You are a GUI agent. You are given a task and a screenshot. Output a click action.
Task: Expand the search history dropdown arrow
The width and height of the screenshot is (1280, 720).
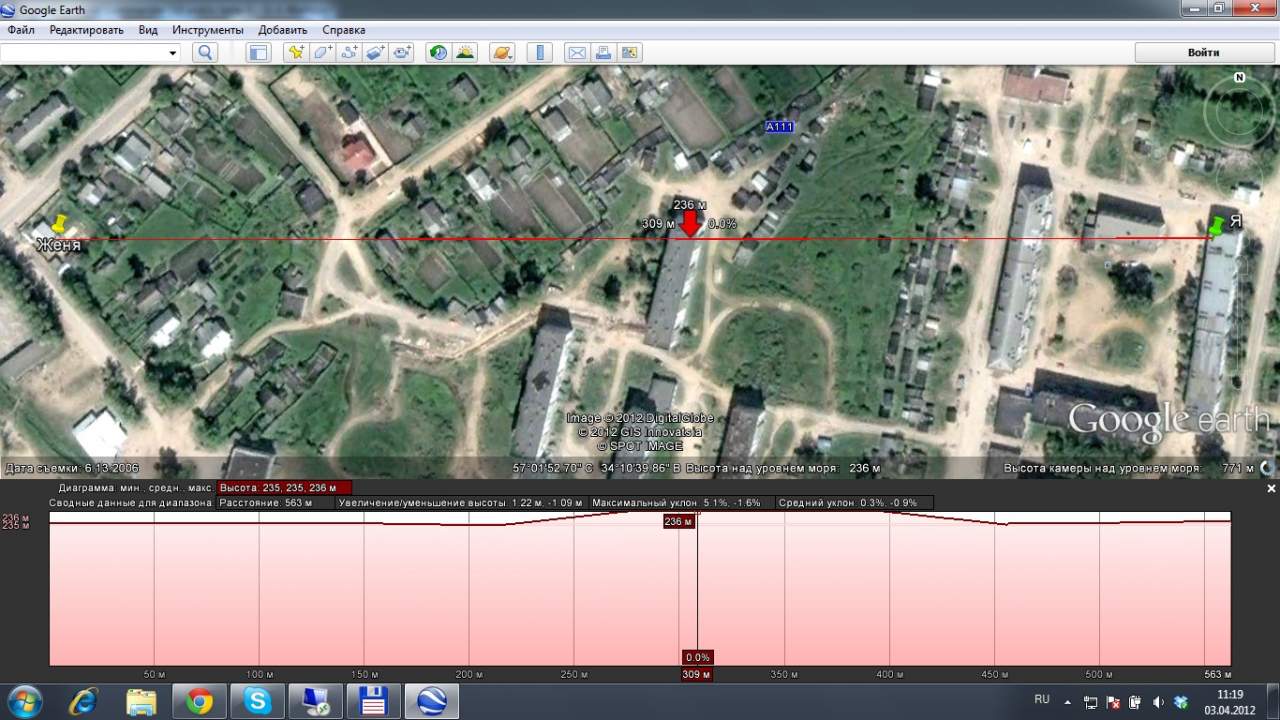(x=173, y=53)
